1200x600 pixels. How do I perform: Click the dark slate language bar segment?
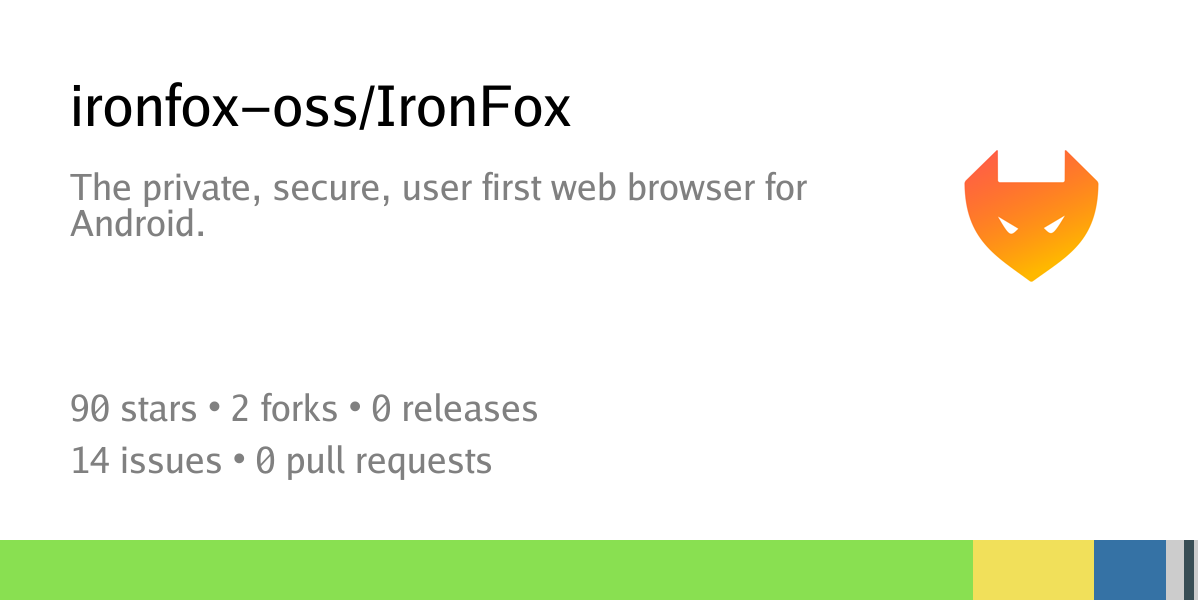(x=1190, y=570)
